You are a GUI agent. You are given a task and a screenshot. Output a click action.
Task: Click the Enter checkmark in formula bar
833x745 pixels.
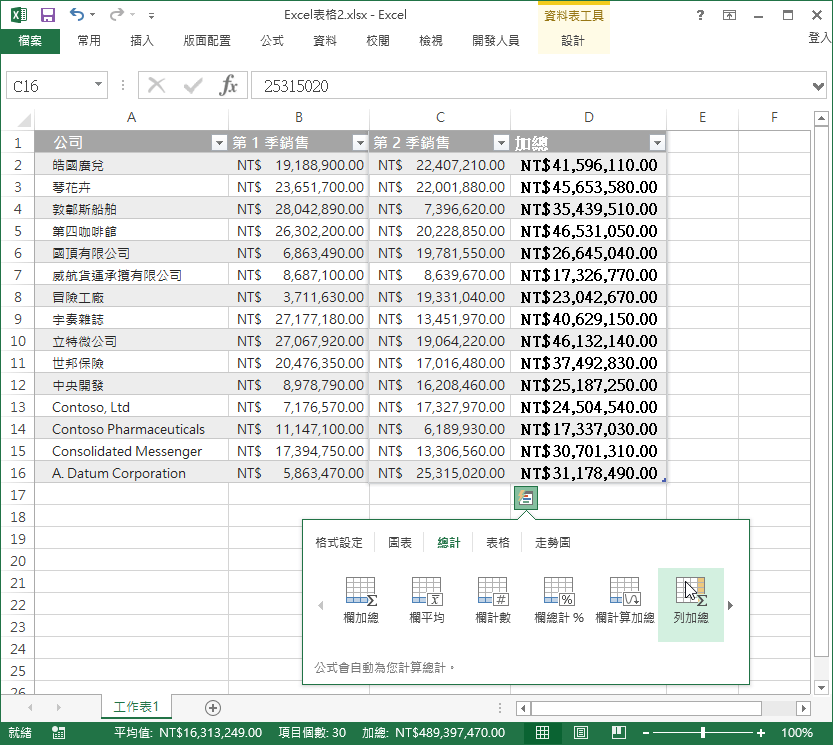[192, 85]
